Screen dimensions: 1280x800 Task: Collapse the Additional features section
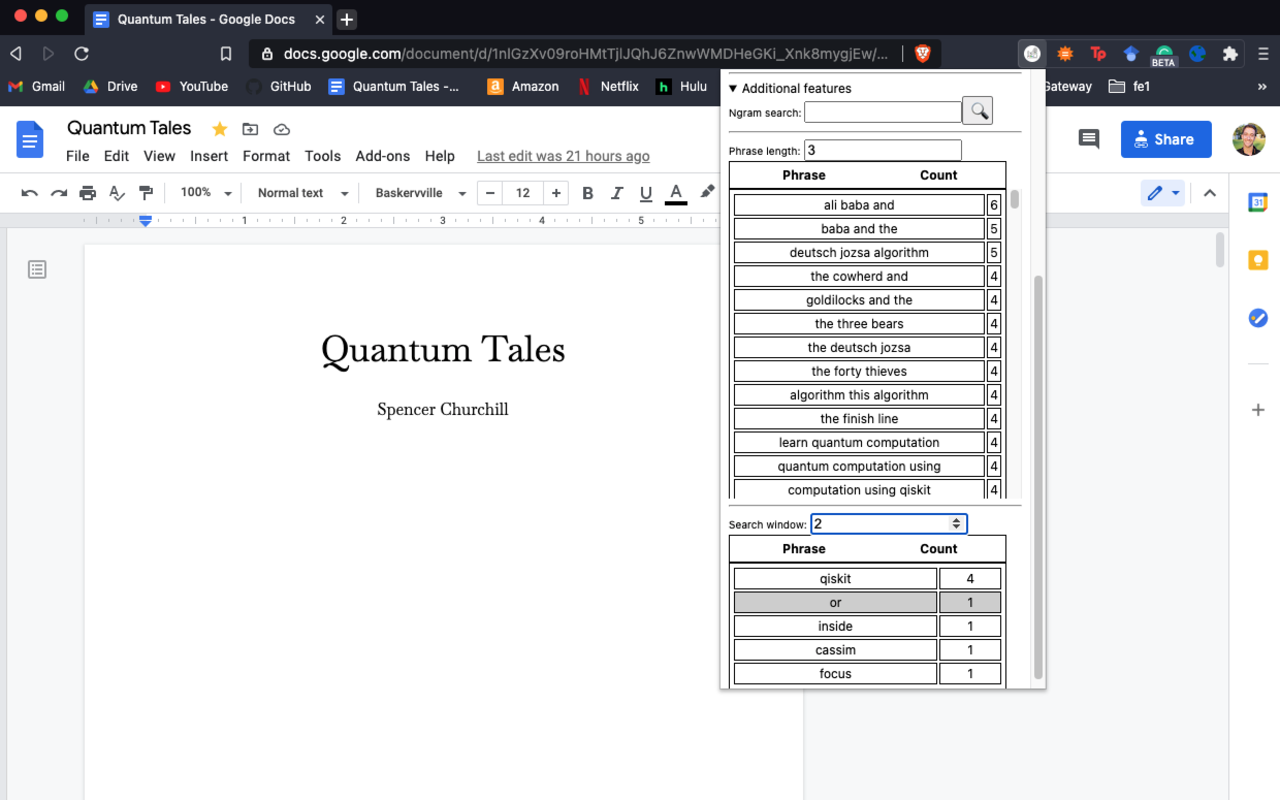point(733,88)
